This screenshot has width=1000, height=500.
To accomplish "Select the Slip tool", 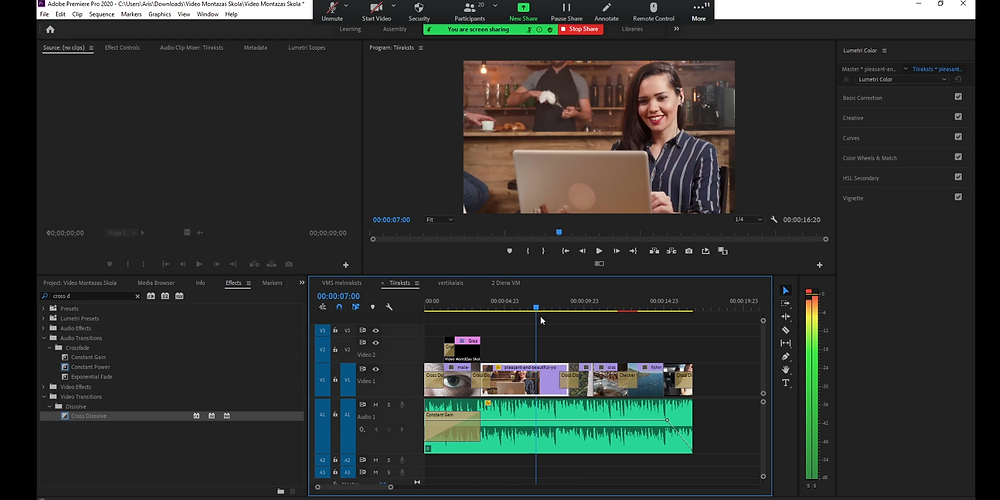I will click(x=786, y=343).
